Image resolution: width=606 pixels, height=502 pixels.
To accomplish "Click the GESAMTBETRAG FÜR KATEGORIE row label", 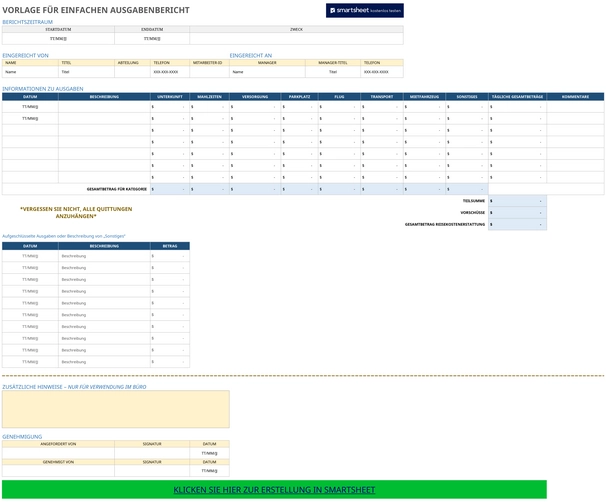I will pyautogui.click(x=117, y=189).
